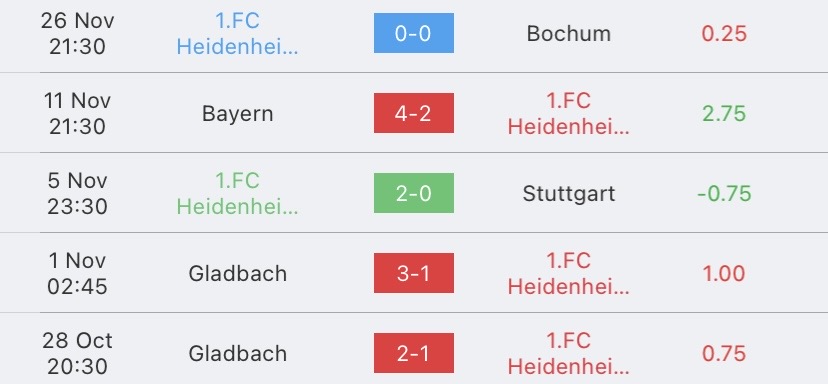Click blue 1.FC Heidenheim in Bochum match
Viewport: 828px width, 384px height.
click(x=238, y=34)
